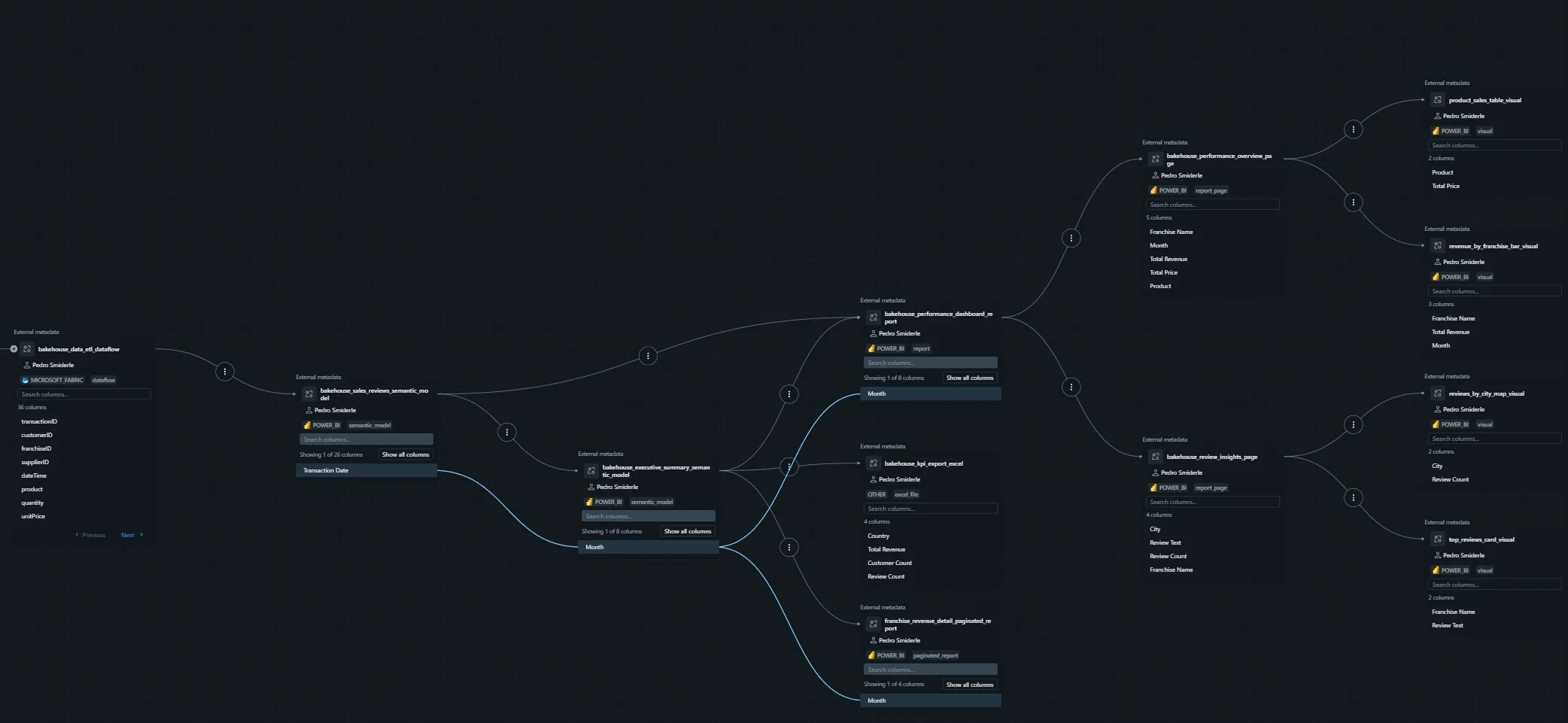Viewport: 1568px width, 723px height.
Task: Focus search columns field in bakehouse_performance_overview_page
Action: pyautogui.click(x=1213, y=205)
